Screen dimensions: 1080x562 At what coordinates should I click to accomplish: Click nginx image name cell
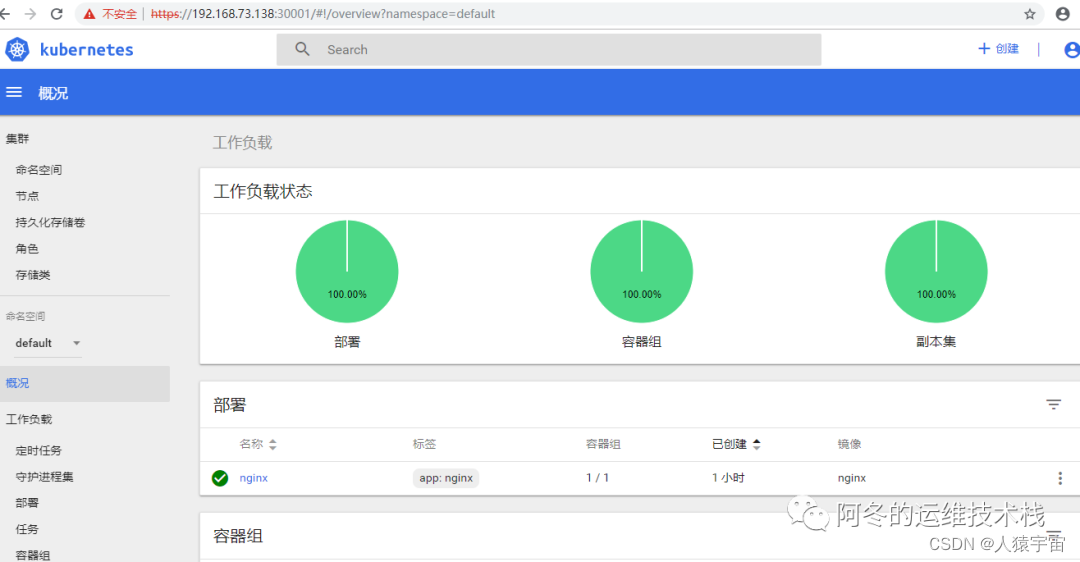tap(852, 478)
